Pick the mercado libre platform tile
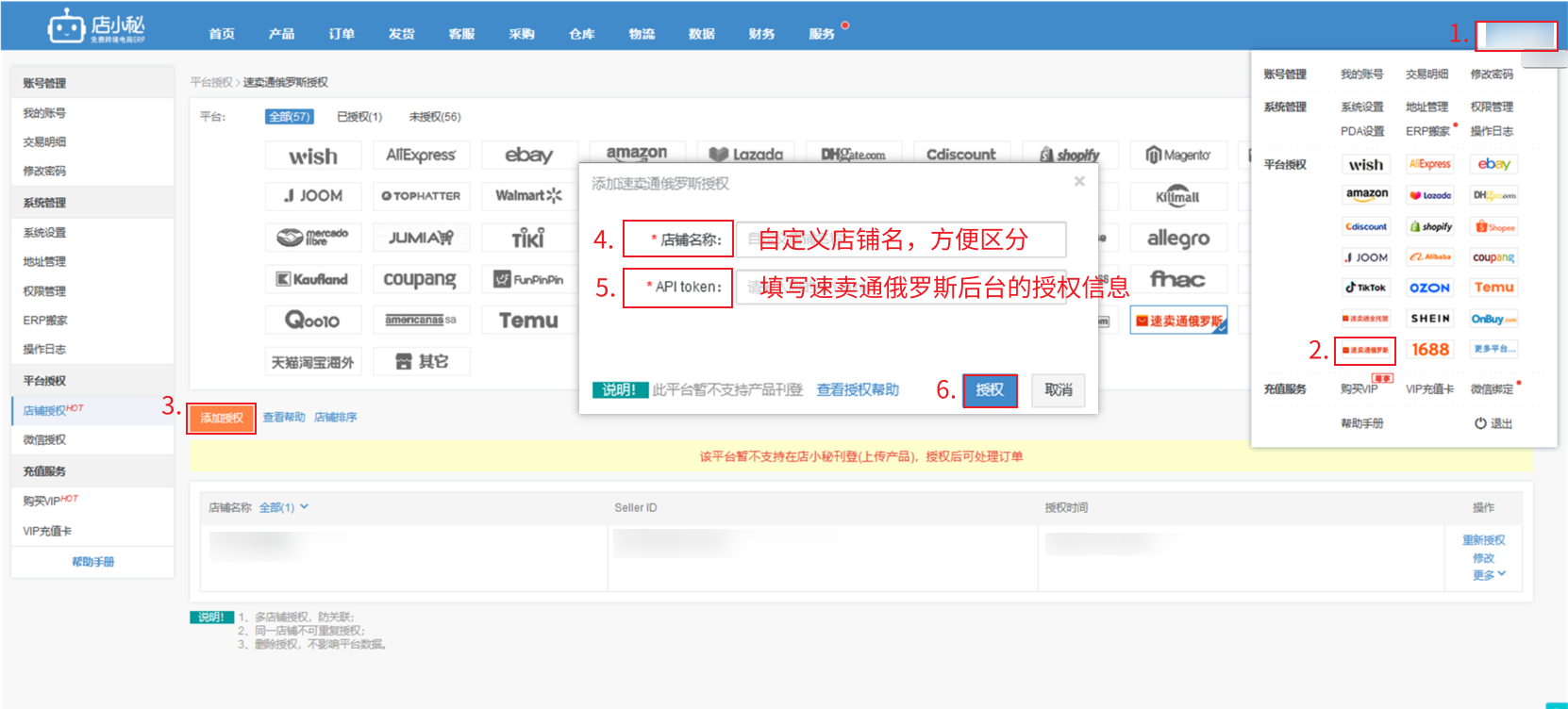 click(x=313, y=238)
